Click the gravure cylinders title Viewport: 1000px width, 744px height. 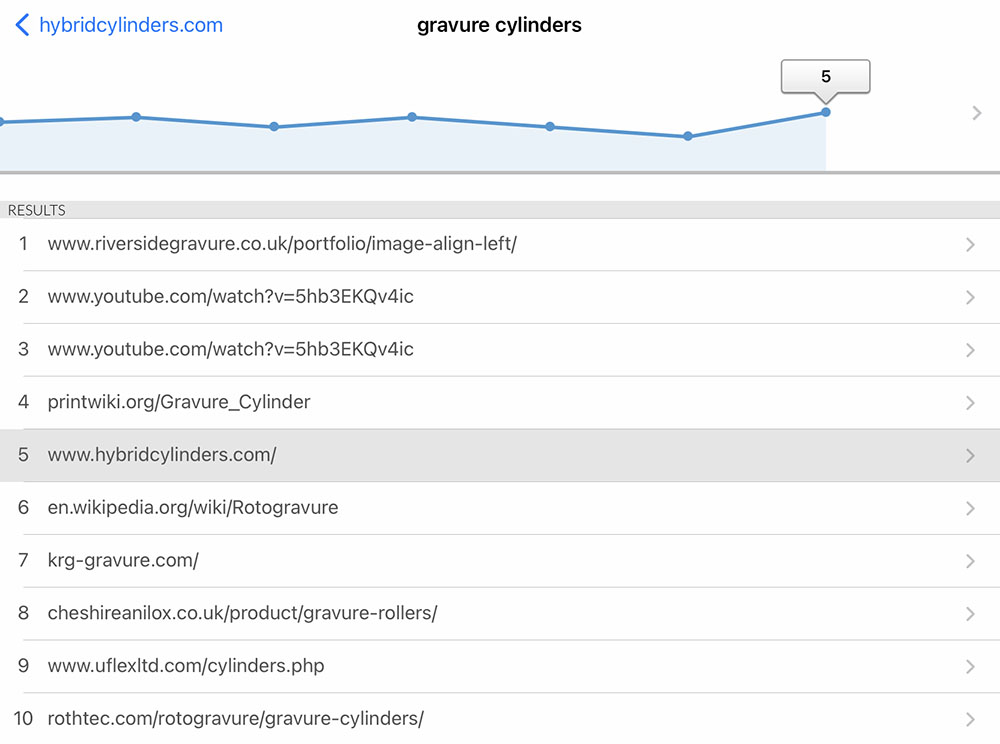tap(499, 25)
